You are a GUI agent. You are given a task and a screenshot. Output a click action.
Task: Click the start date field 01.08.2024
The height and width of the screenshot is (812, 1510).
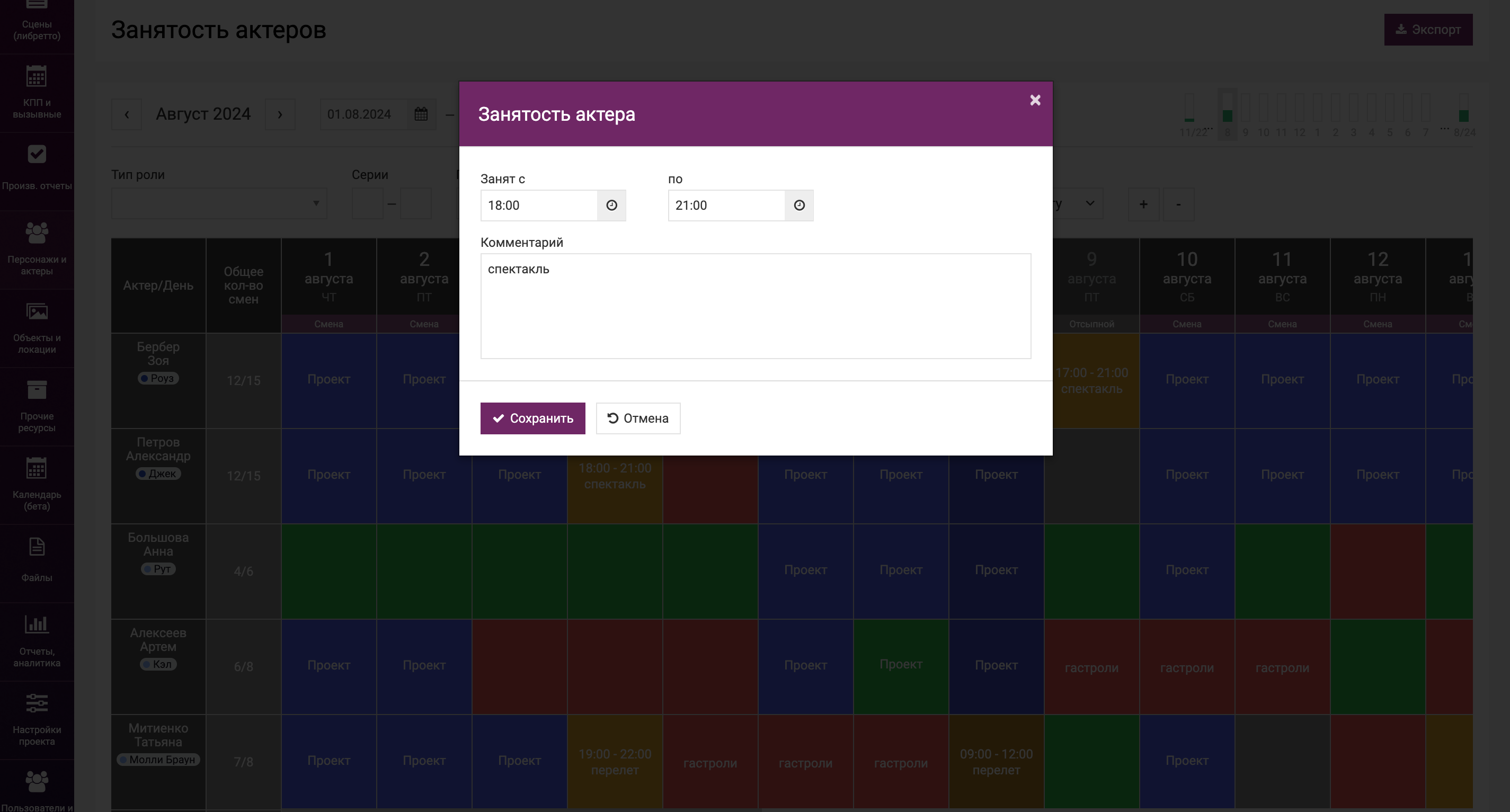pos(363,114)
